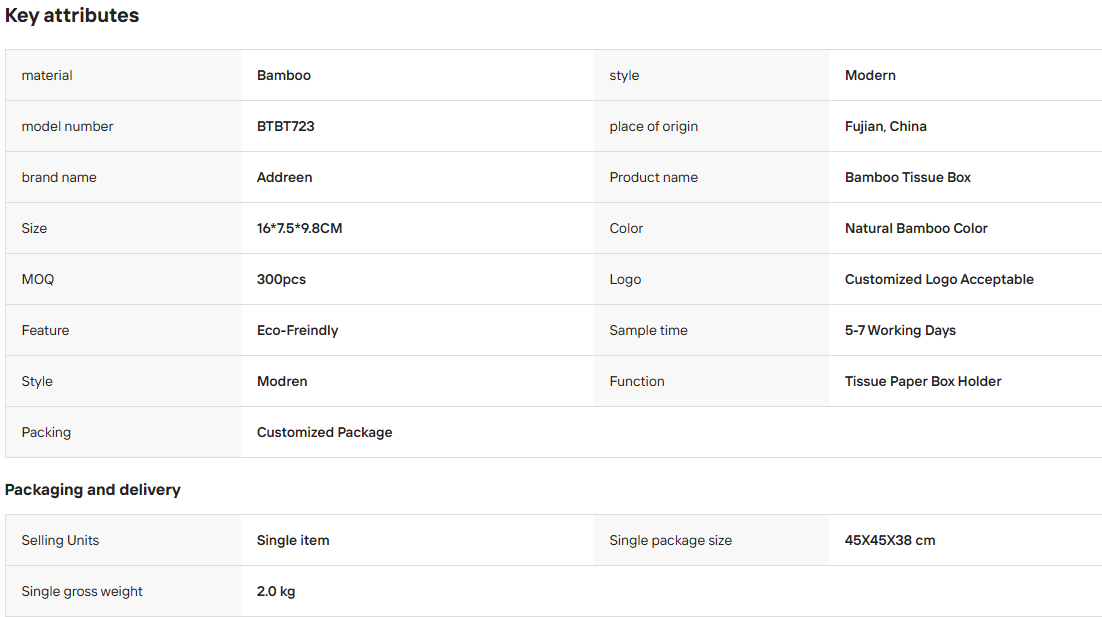Click the model number BTBT723
Image resolution: width=1102 pixels, height=617 pixels.
tap(285, 126)
